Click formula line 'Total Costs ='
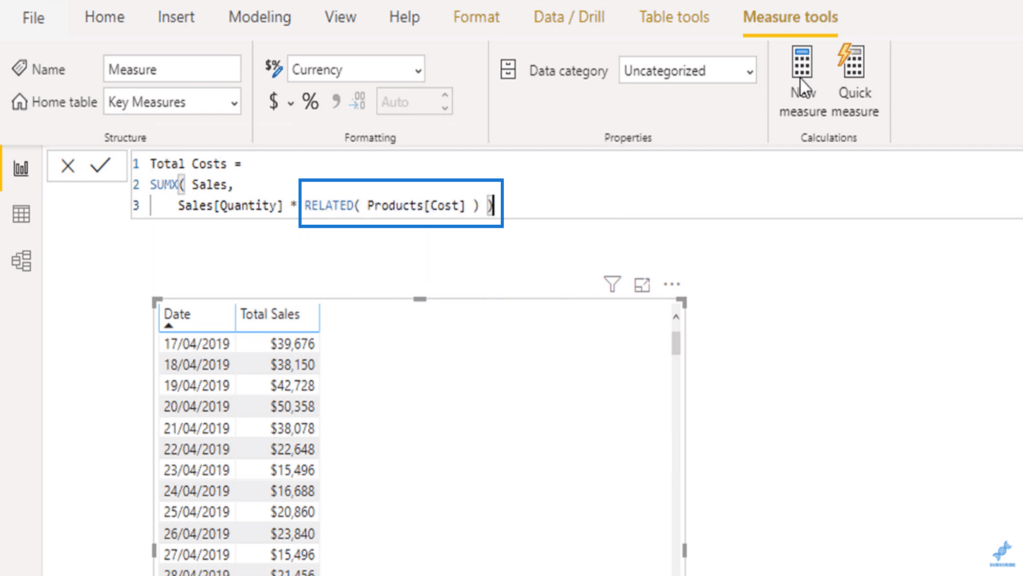 tap(195, 164)
